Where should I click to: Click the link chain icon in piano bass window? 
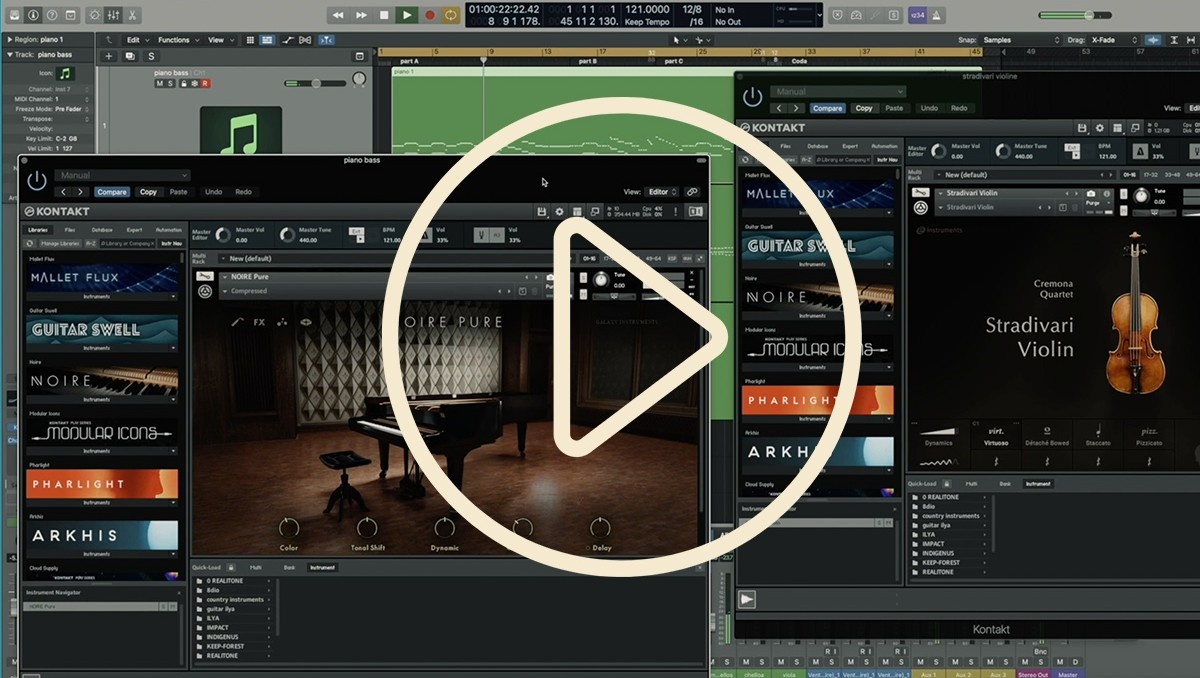[692, 192]
